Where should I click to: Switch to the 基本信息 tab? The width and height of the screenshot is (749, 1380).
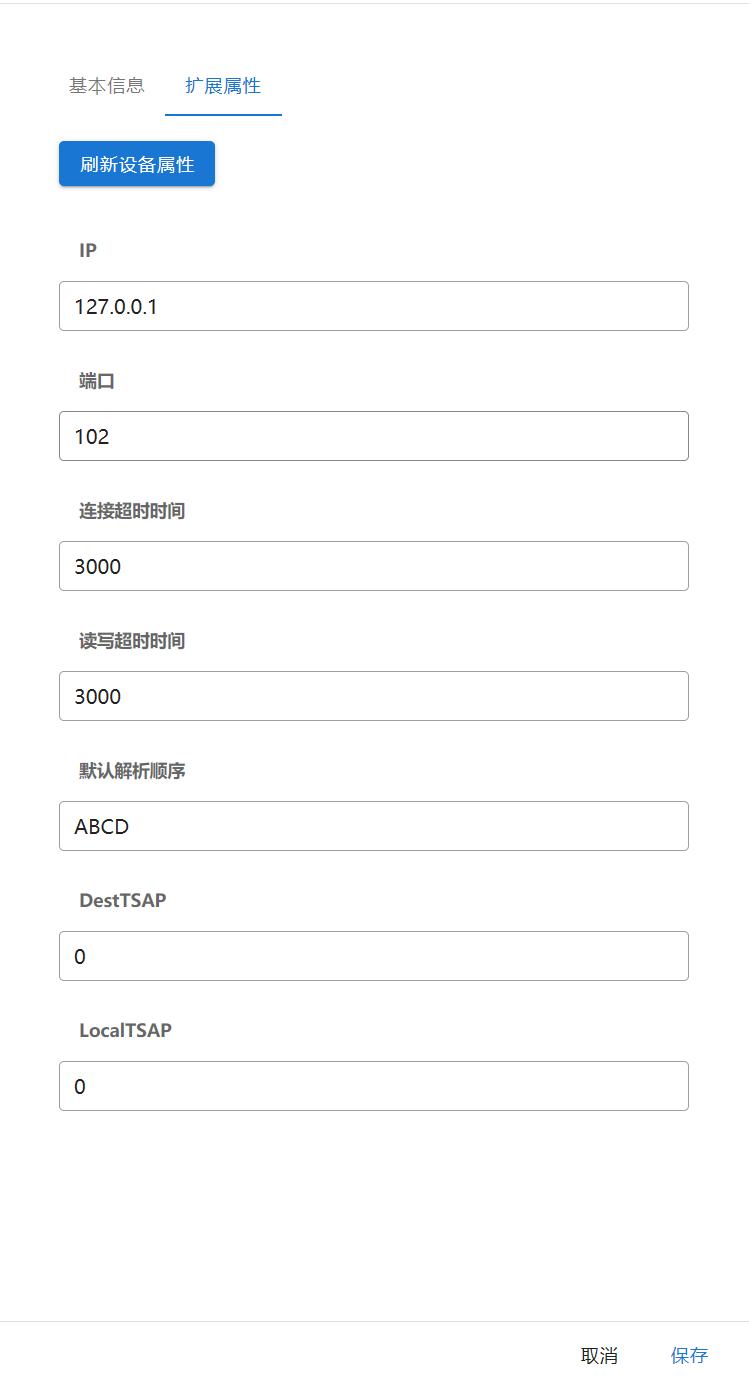[x=106, y=86]
